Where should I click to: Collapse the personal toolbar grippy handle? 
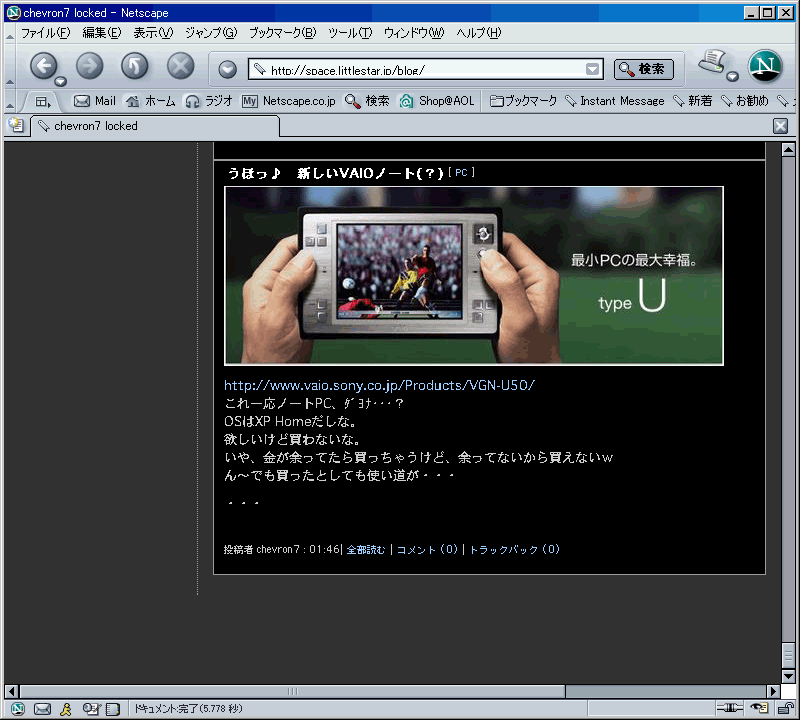pyautogui.click(x=10, y=102)
